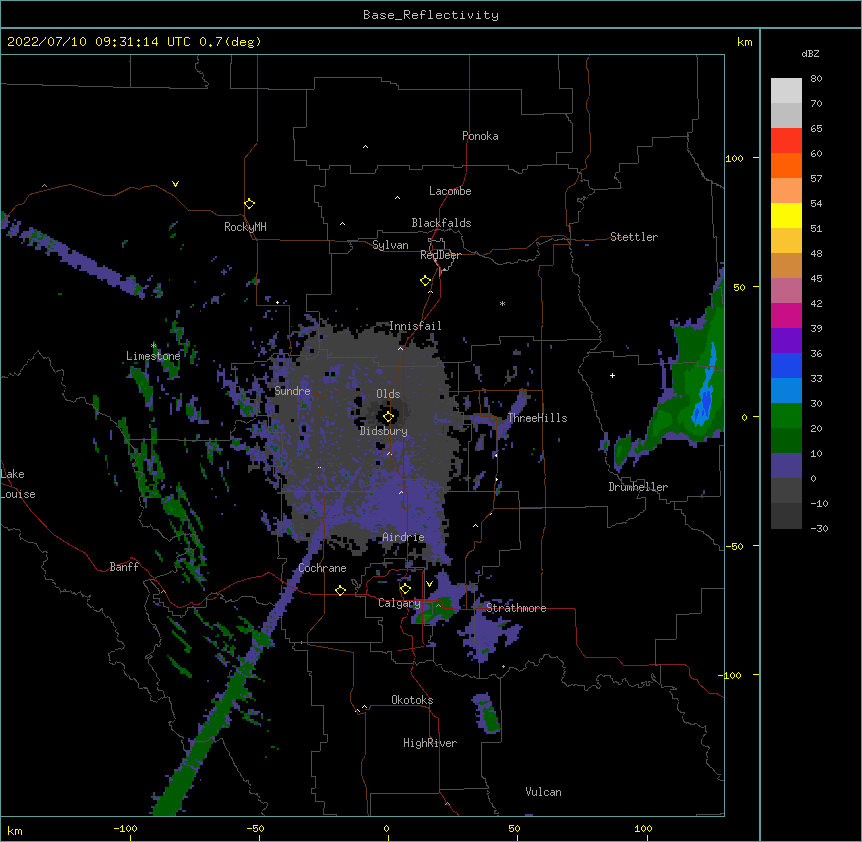Click the Ponoka city label

[480, 136]
